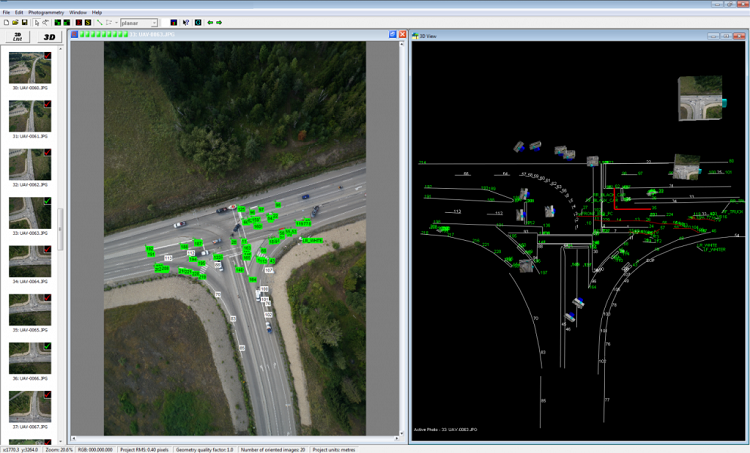The height and width of the screenshot is (453, 750).
Task: Toggle the checkmark on thumbnail UAV-0067
Action: point(47,394)
